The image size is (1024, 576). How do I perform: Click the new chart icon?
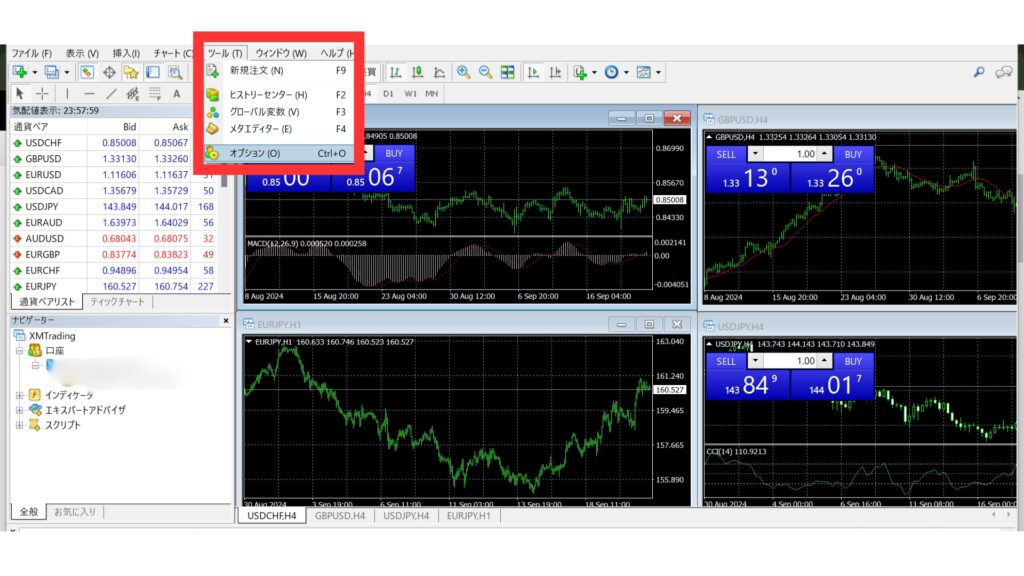[x=20, y=72]
